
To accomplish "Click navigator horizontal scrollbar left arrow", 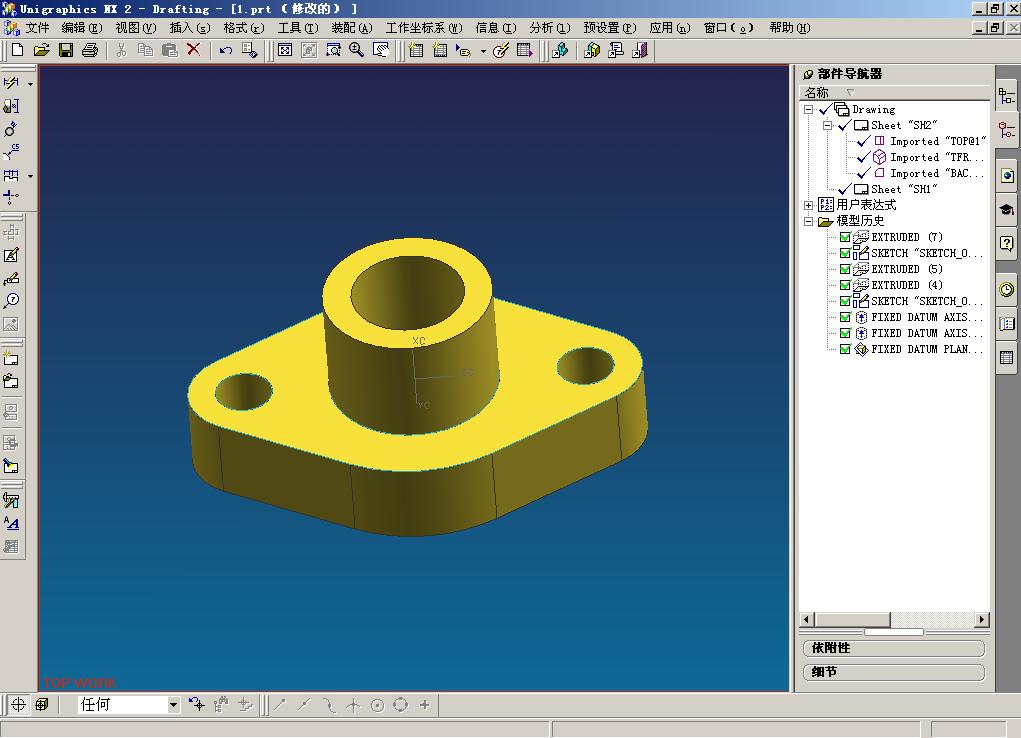I will click(807, 619).
